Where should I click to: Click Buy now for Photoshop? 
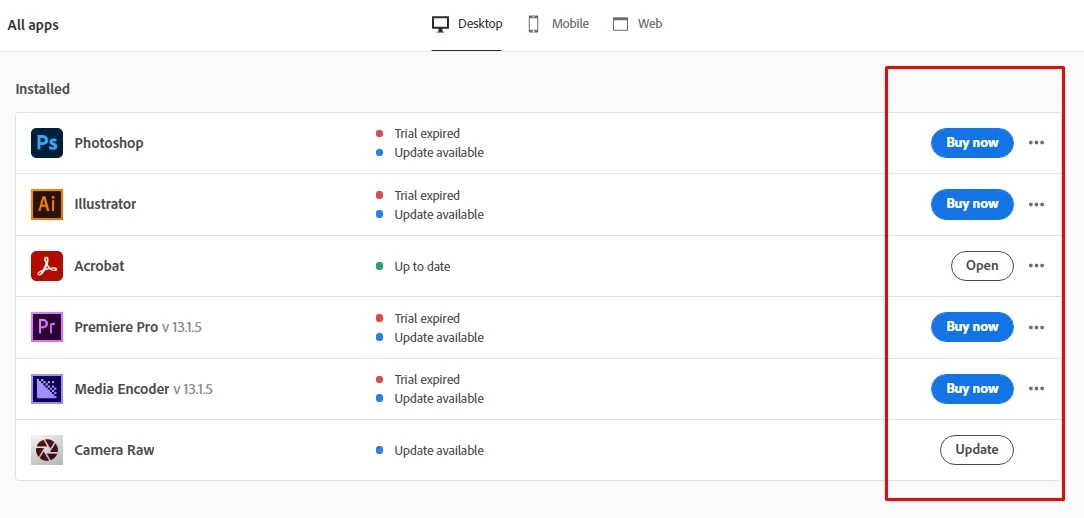pyautogui.click(x=972, y=143)
